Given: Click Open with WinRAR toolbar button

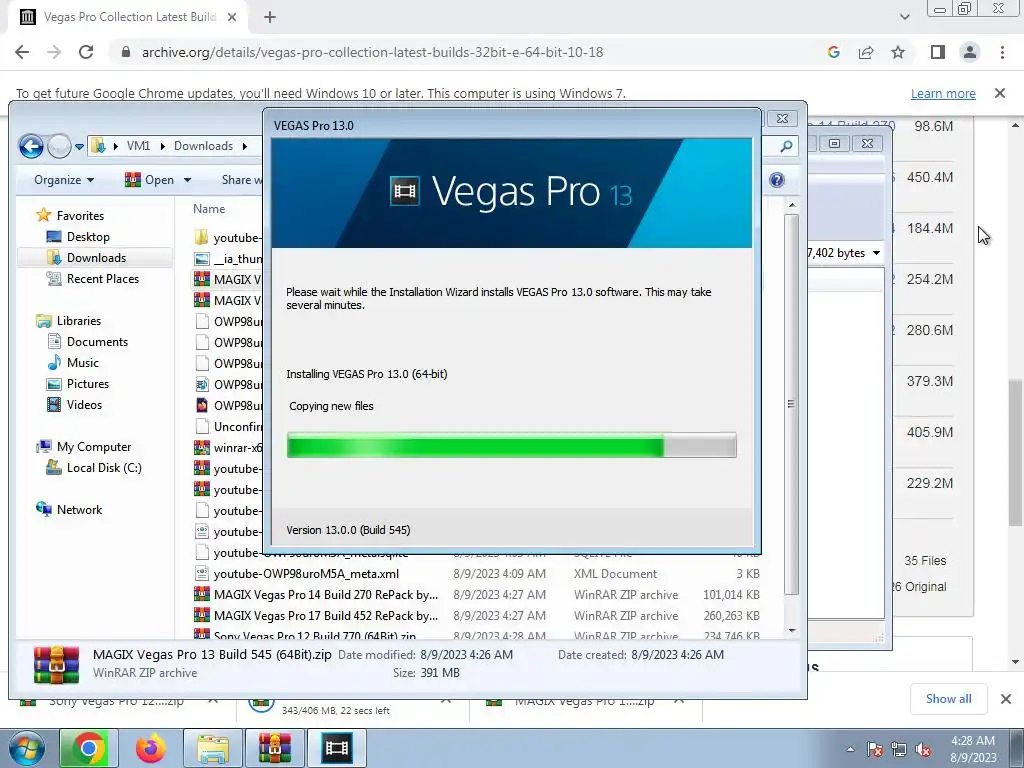Looking at the screenshot, I should [x=150, y=180].
